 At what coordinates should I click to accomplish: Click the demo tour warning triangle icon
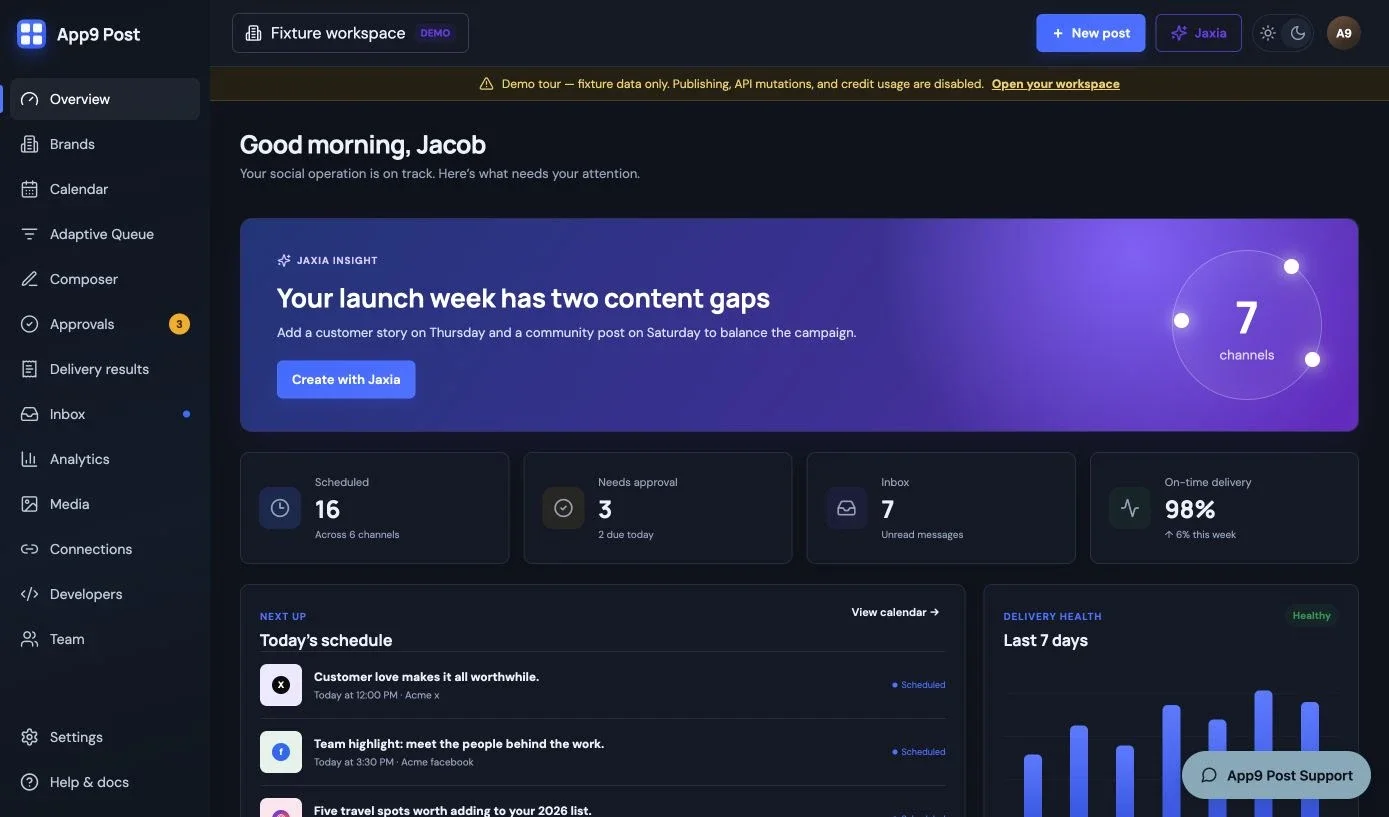click(x=486, y=84)
